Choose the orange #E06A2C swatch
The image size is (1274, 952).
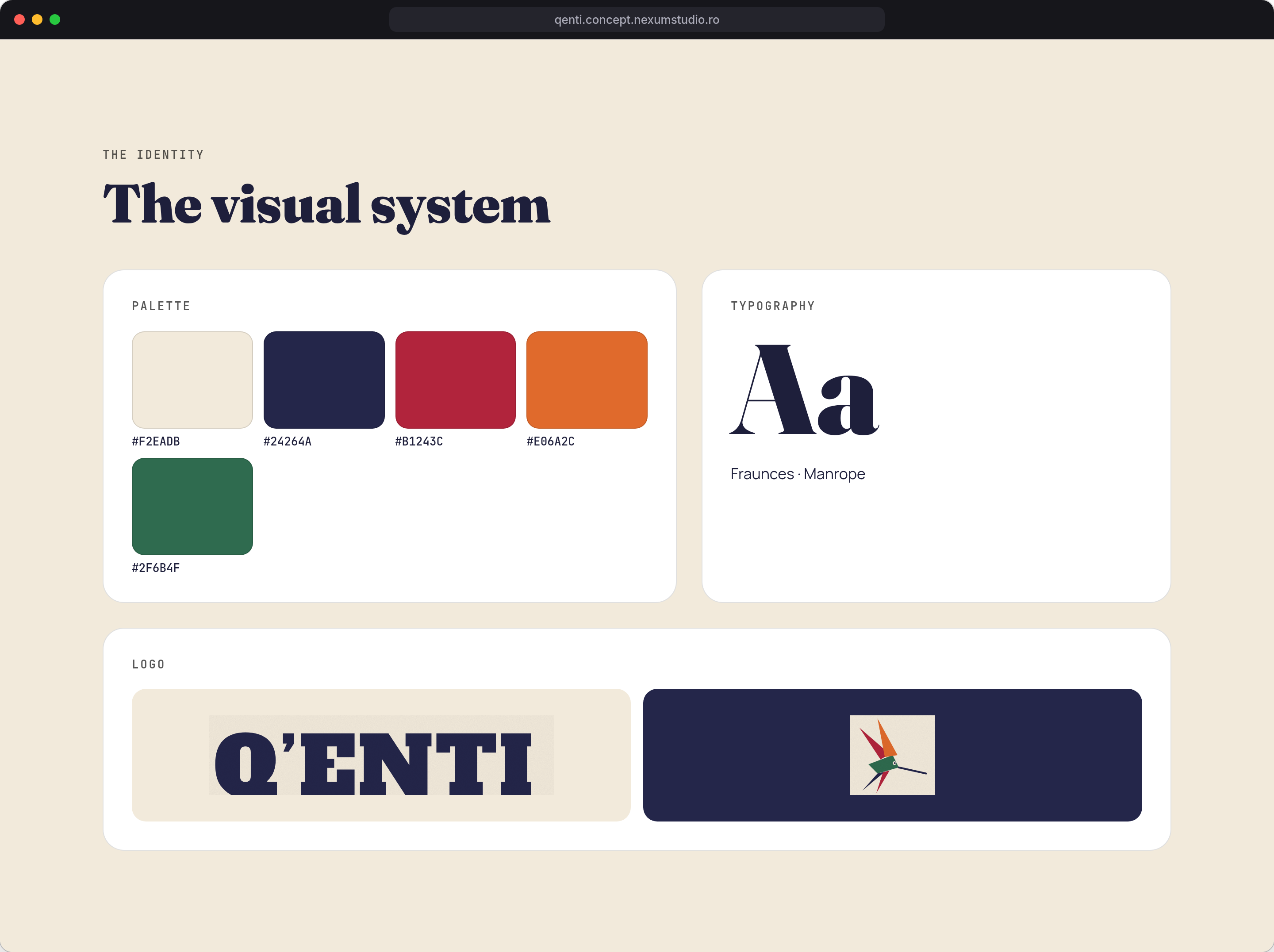point(587,380)
